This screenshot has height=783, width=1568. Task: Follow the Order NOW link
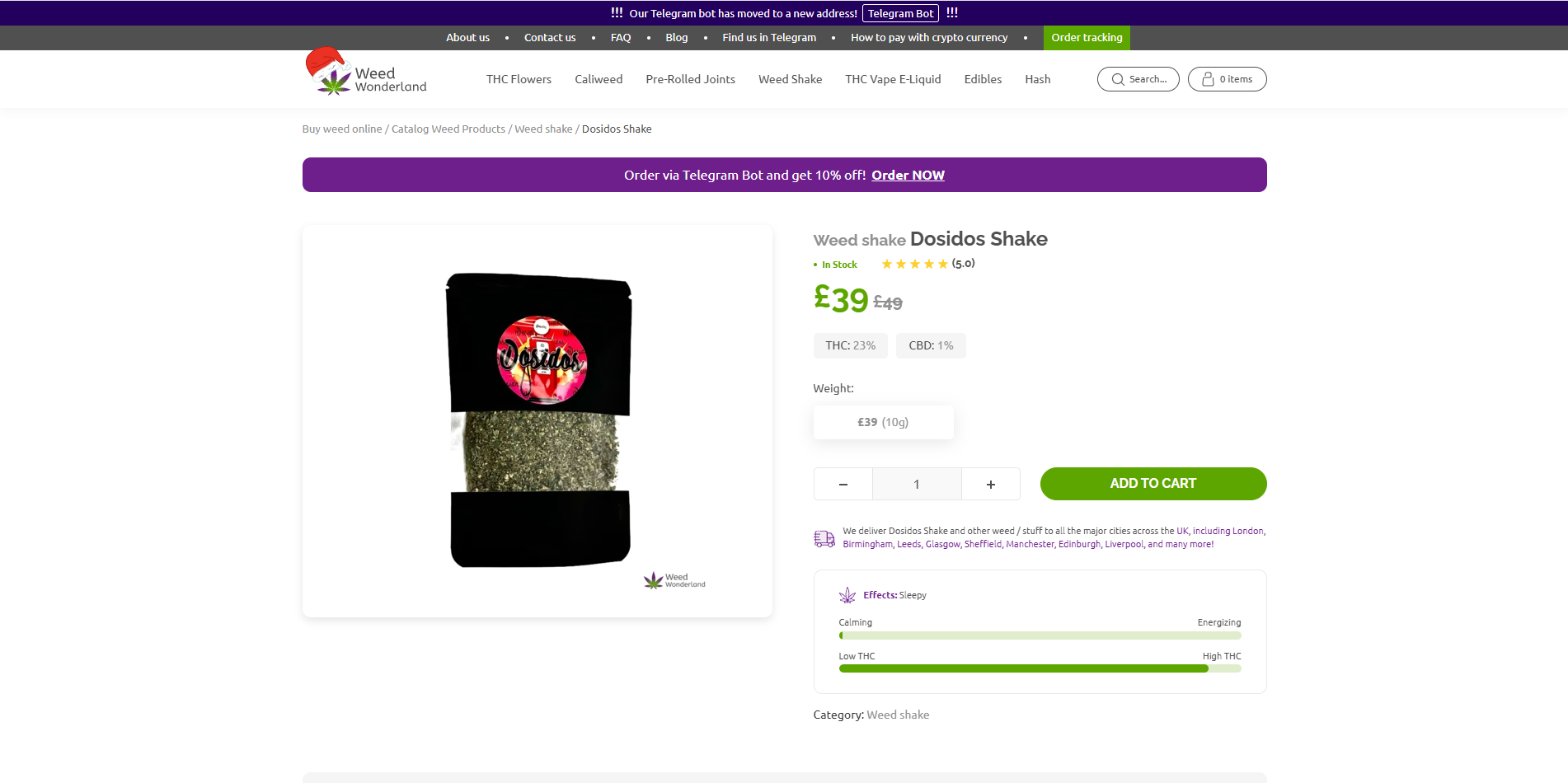pos(908,175)
